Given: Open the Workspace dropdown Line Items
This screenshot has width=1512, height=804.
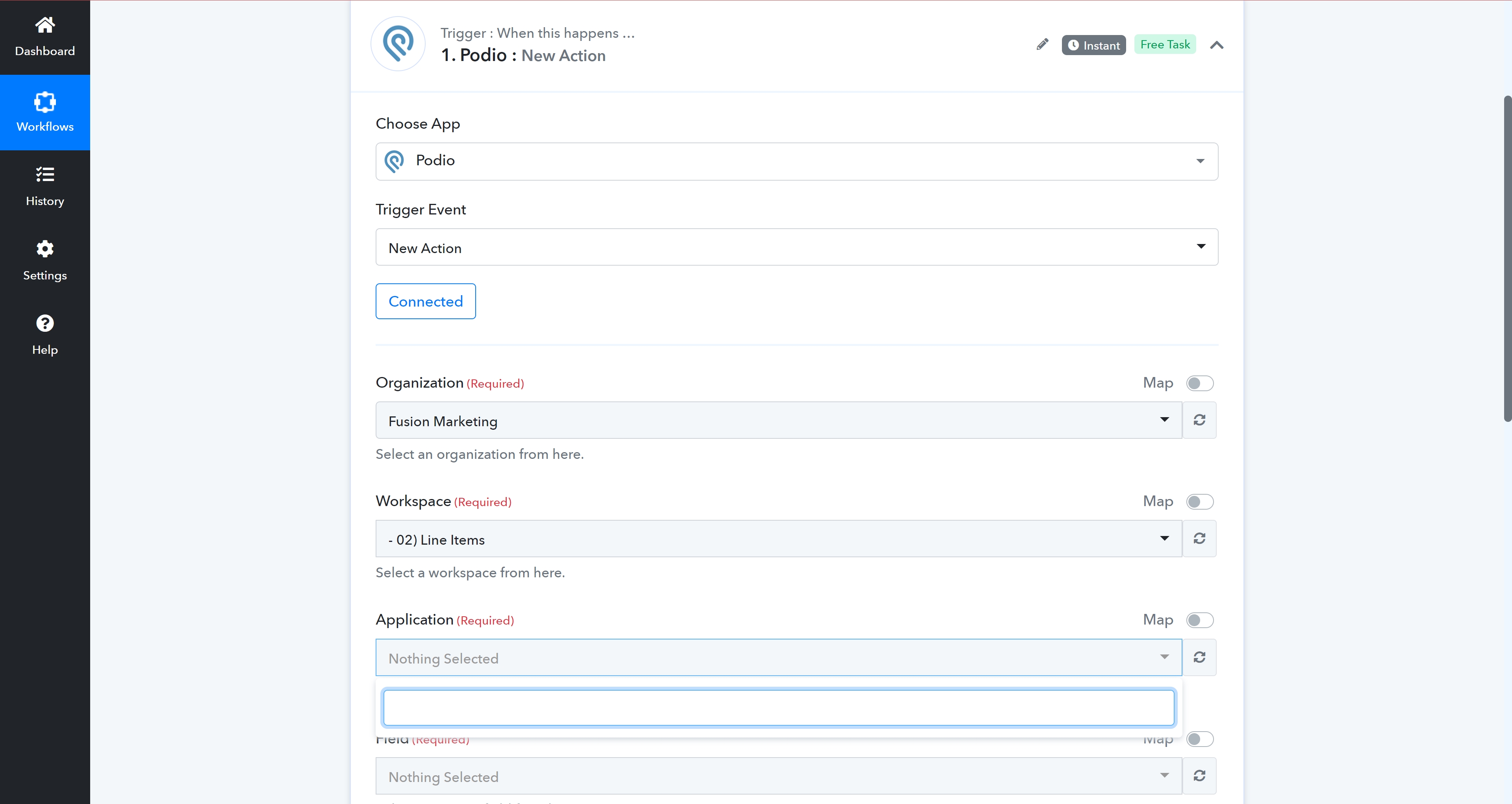Looking at the screenshot, I should click(778, 539).
